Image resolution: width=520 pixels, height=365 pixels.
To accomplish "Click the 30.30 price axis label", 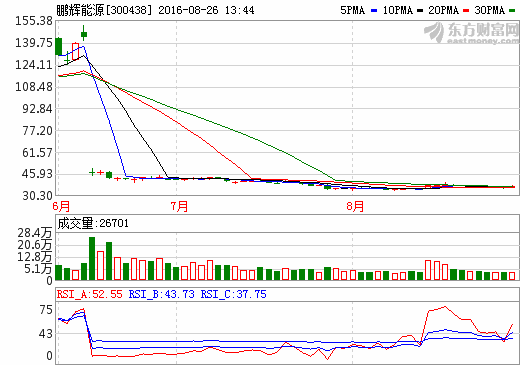I will pos(37,196).
